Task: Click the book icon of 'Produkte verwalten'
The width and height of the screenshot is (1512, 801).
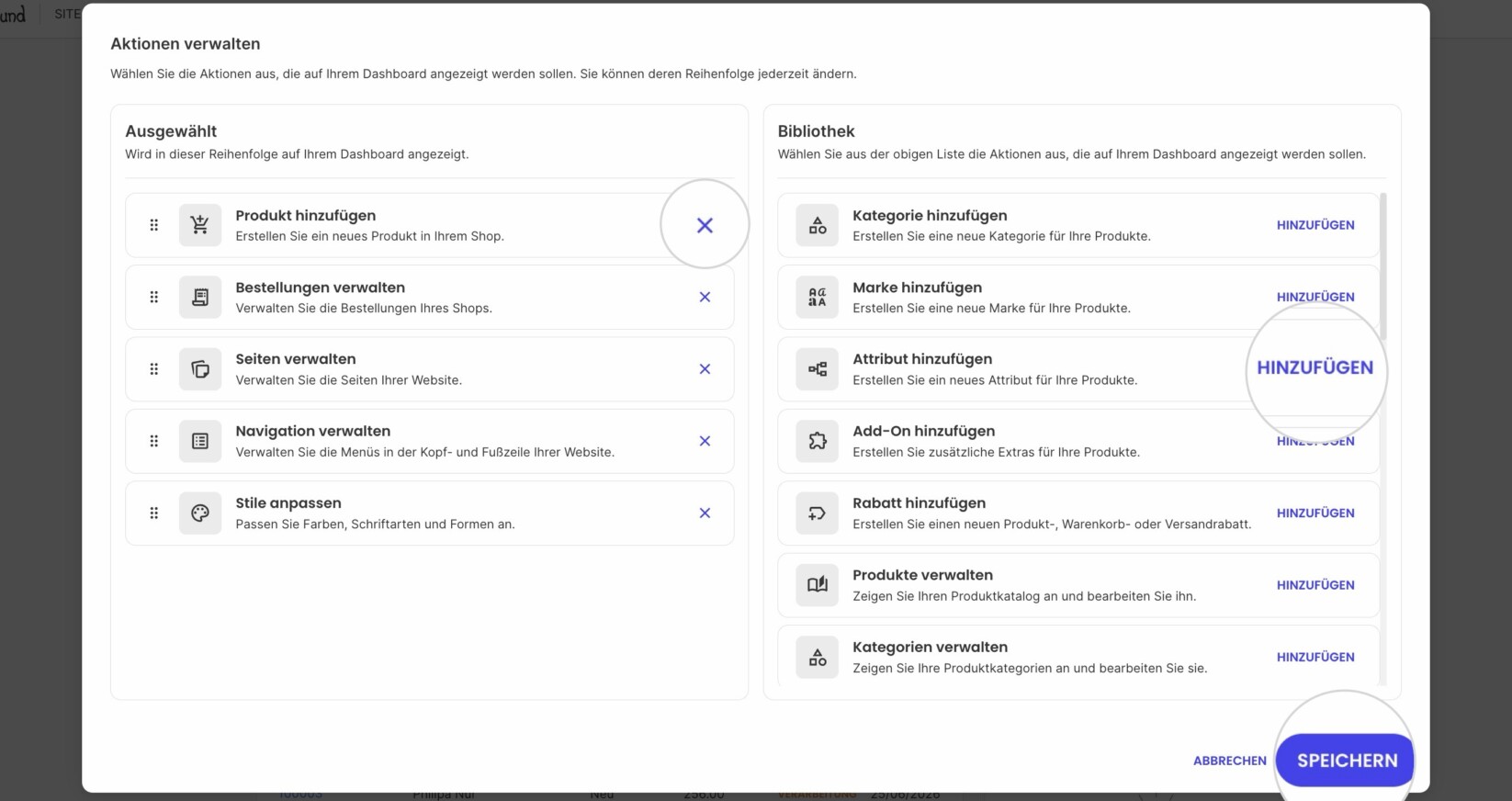Action: tap(818, 585)
